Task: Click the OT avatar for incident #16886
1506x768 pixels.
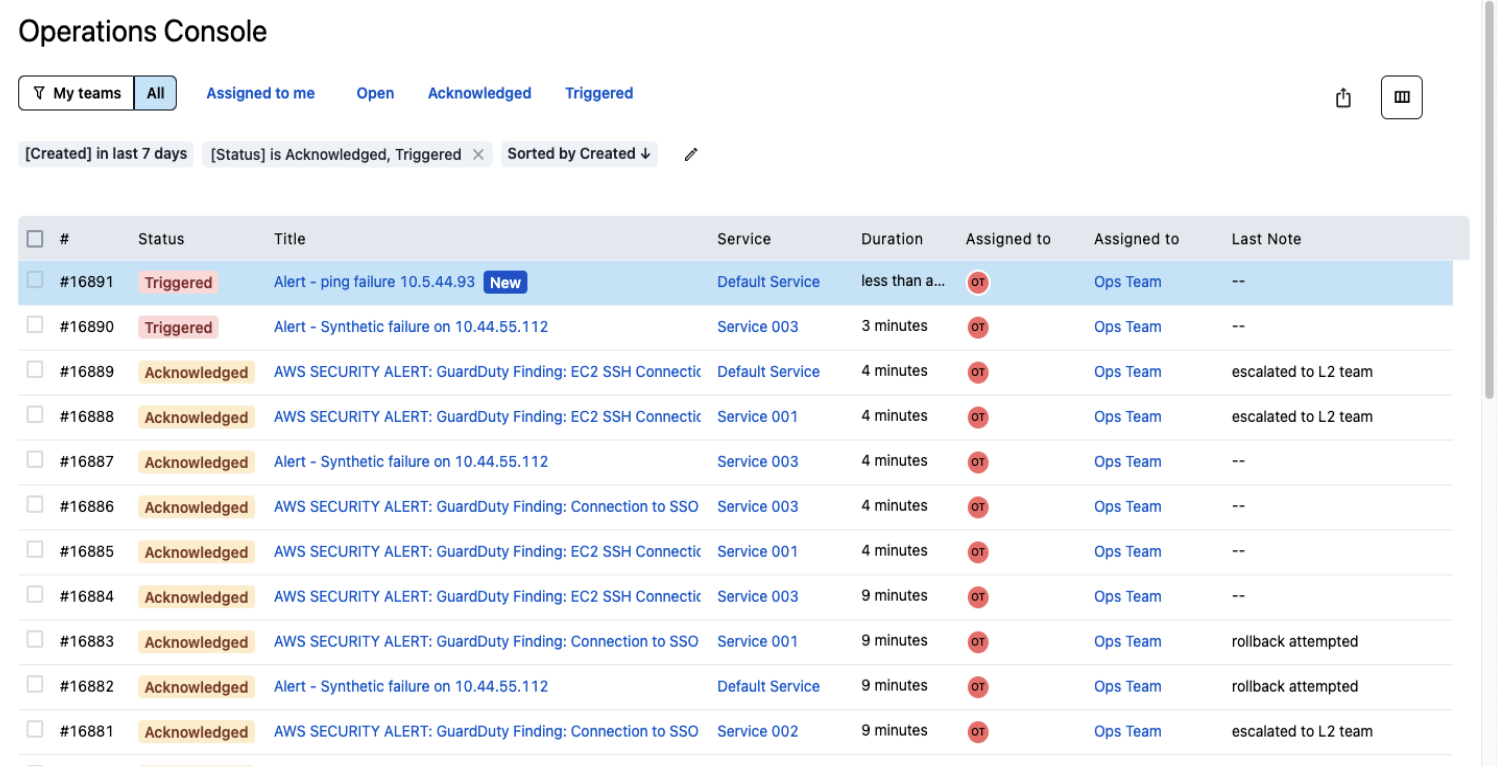Action: coord(978,507)
